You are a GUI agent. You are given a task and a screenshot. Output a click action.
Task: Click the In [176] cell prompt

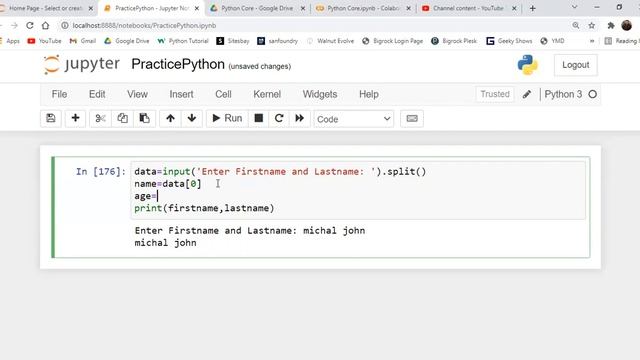click(100, 171)
